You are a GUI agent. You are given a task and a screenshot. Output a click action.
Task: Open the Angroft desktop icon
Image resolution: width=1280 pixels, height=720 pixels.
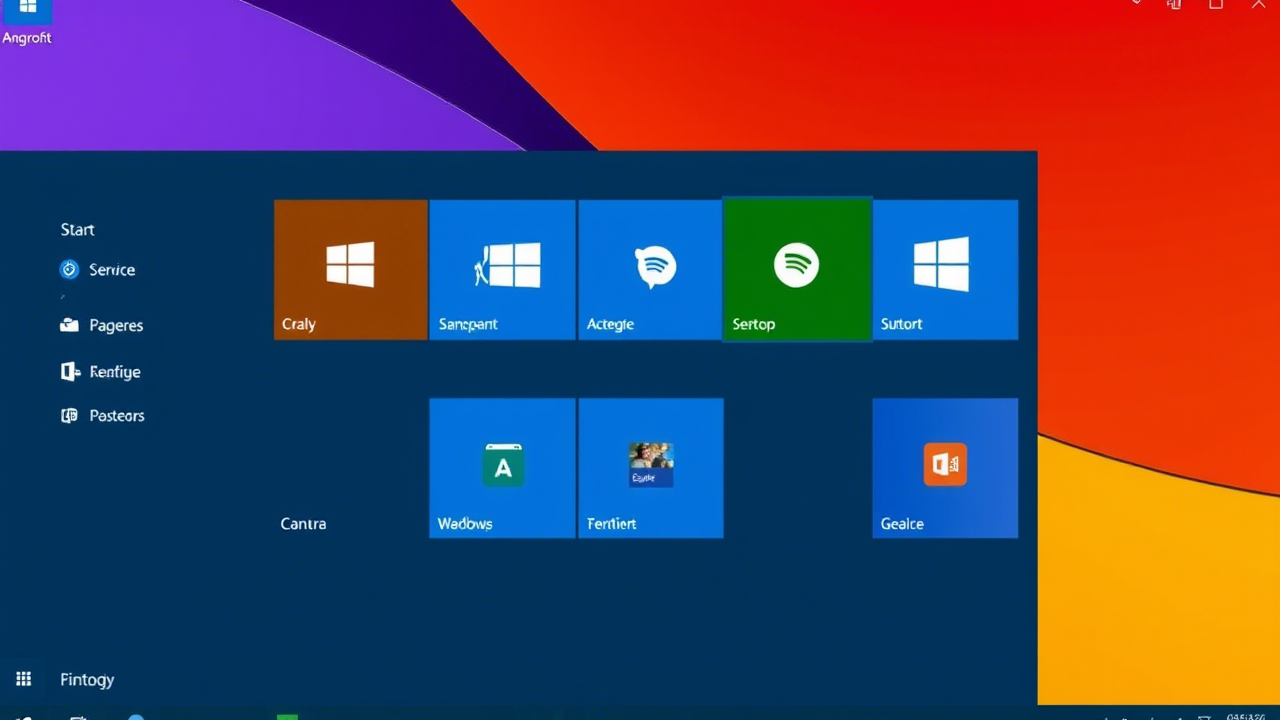coord(27,22)
